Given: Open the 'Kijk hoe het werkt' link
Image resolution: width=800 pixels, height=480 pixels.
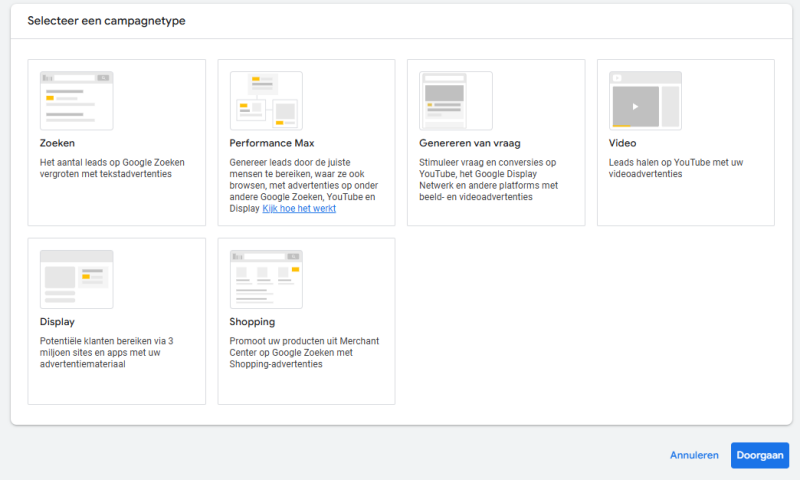Looking at the screenshot, I should pos(299,209).
